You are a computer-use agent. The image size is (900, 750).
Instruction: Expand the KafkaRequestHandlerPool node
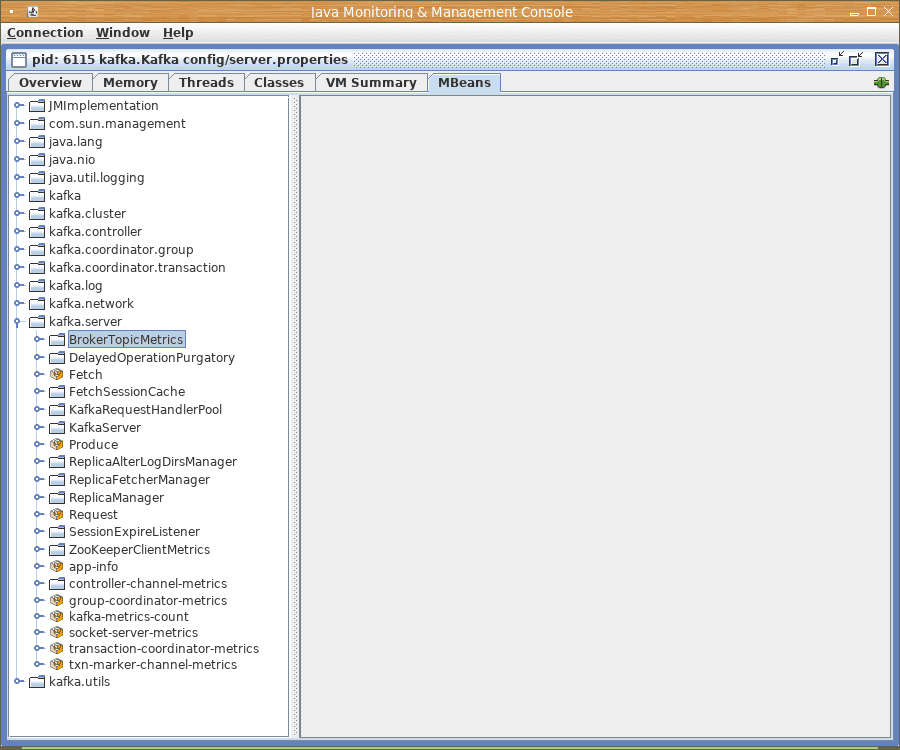click(x=38, y=409)
